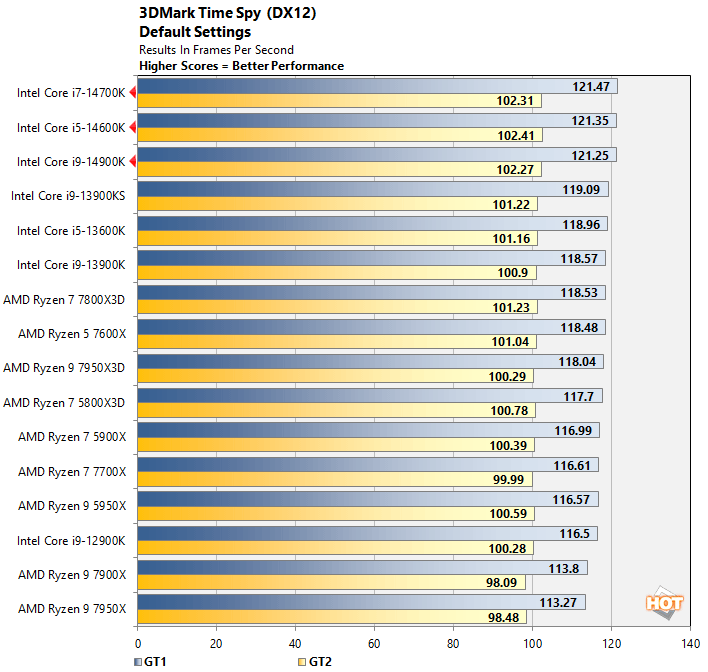Select the AMD Ryzen 7 7700X label

(72, 471)
